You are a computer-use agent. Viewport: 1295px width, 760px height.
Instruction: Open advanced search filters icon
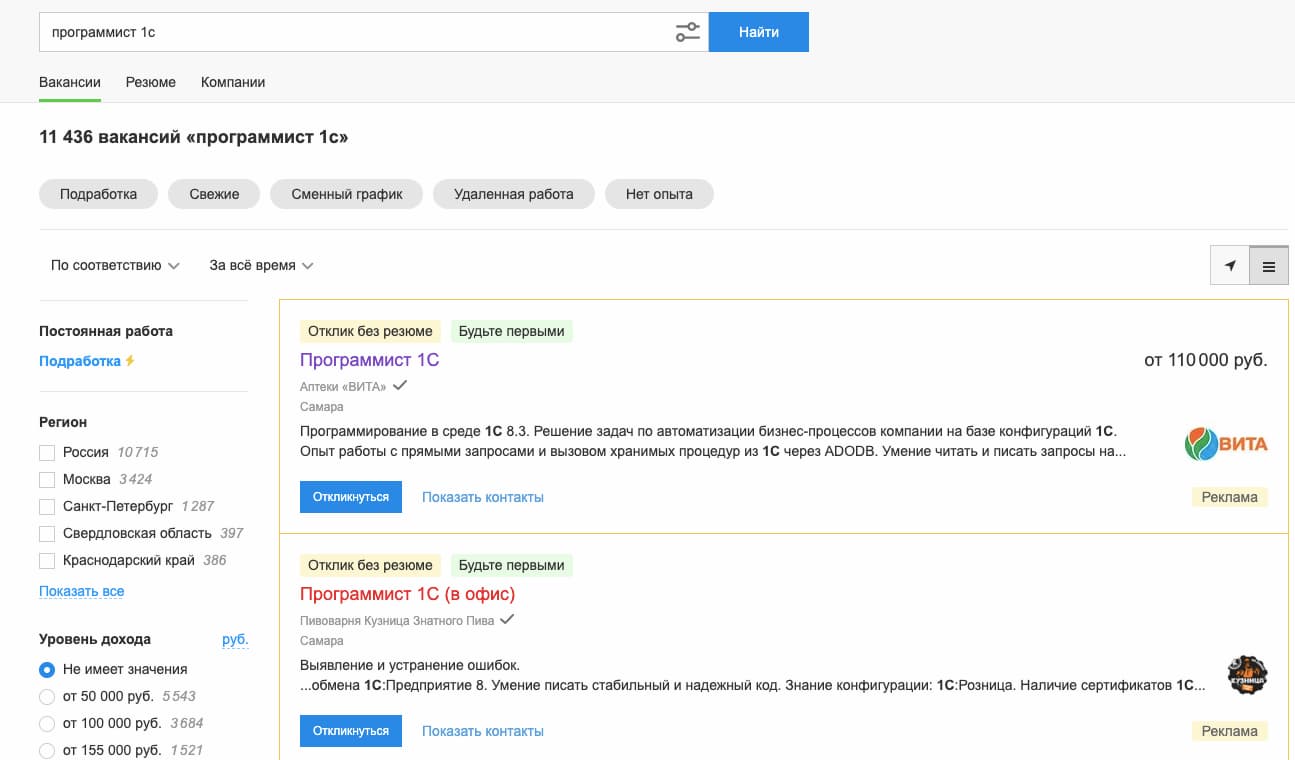point(687,32)
